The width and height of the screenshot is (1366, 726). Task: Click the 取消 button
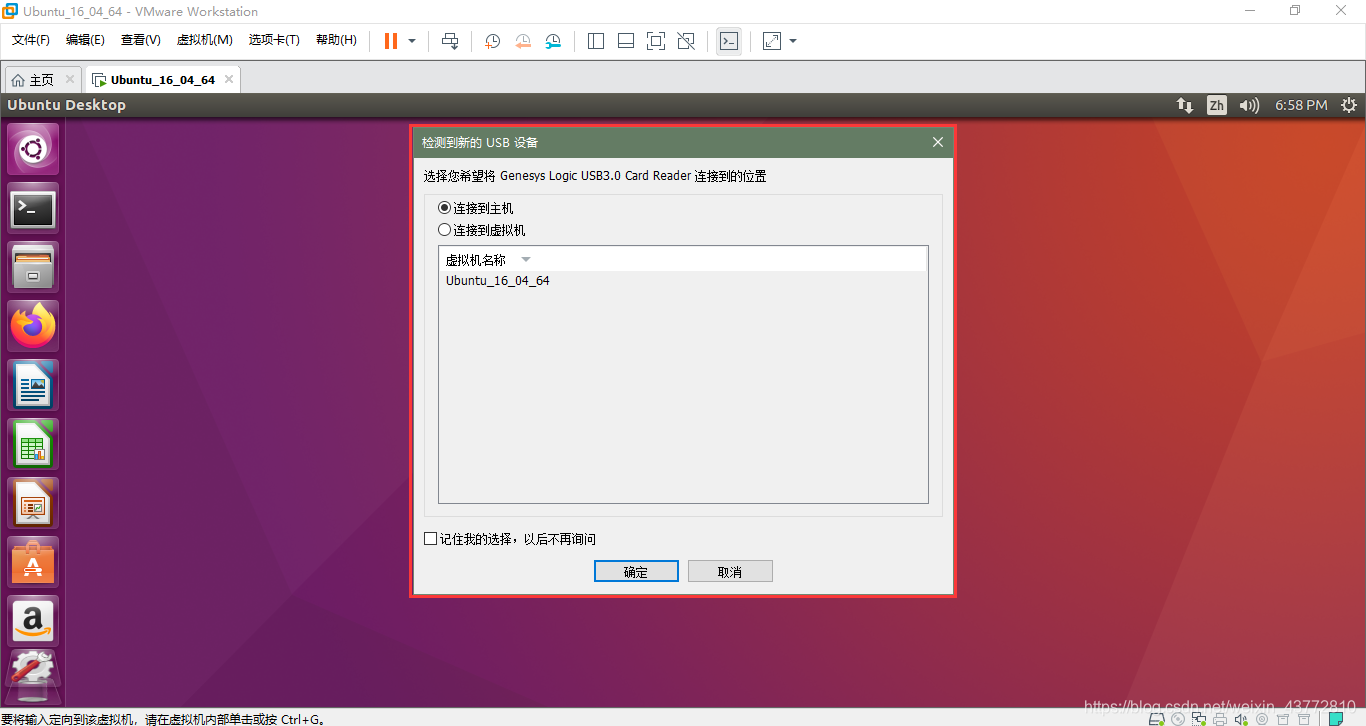[730, 571]
